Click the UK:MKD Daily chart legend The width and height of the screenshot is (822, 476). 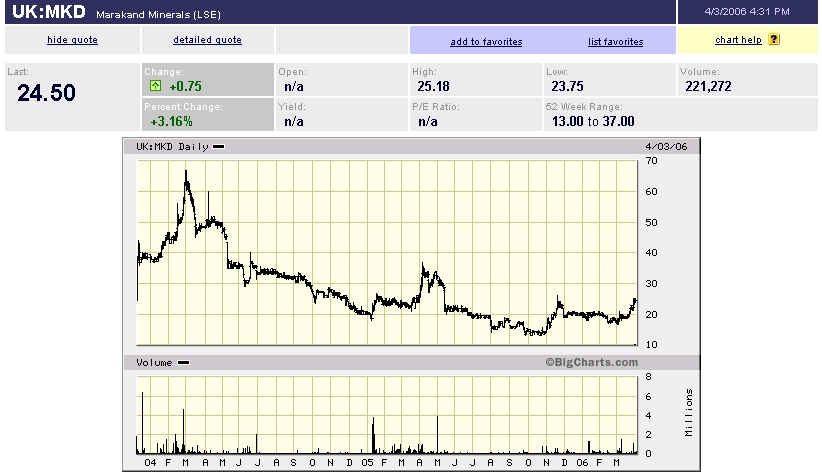click(180, 147)
